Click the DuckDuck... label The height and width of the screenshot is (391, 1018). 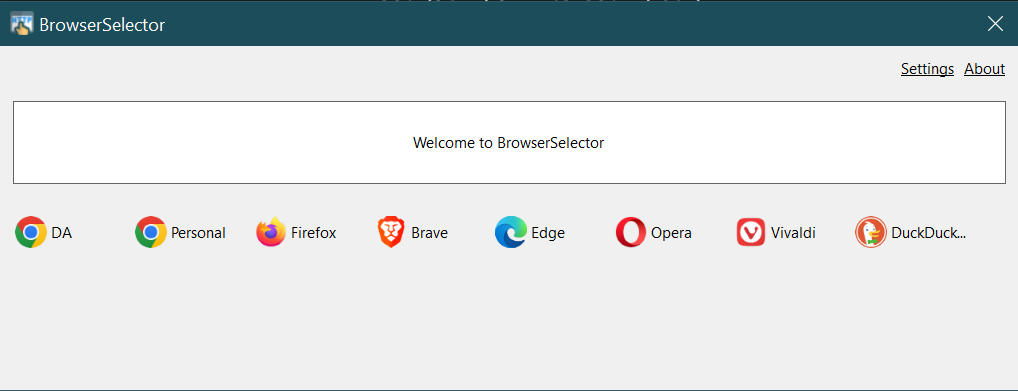(x=929, y=233)
